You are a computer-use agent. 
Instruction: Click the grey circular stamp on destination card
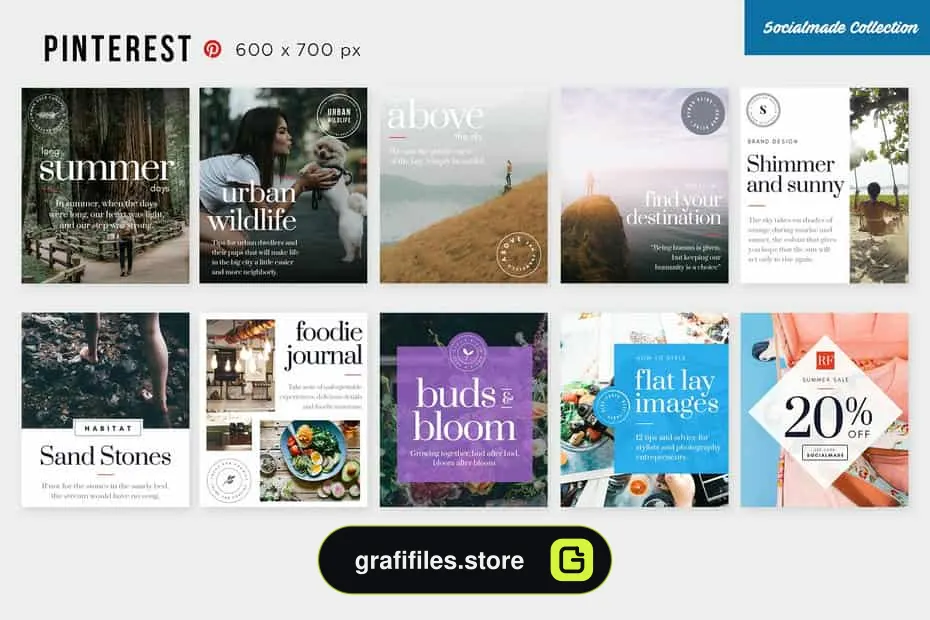tap(702, 113)
